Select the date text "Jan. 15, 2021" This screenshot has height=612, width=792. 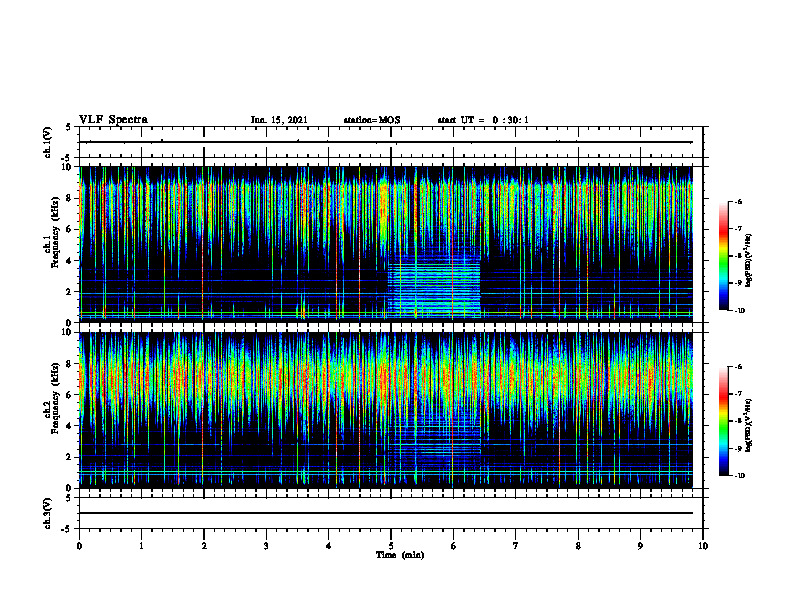tap(279, 120)
